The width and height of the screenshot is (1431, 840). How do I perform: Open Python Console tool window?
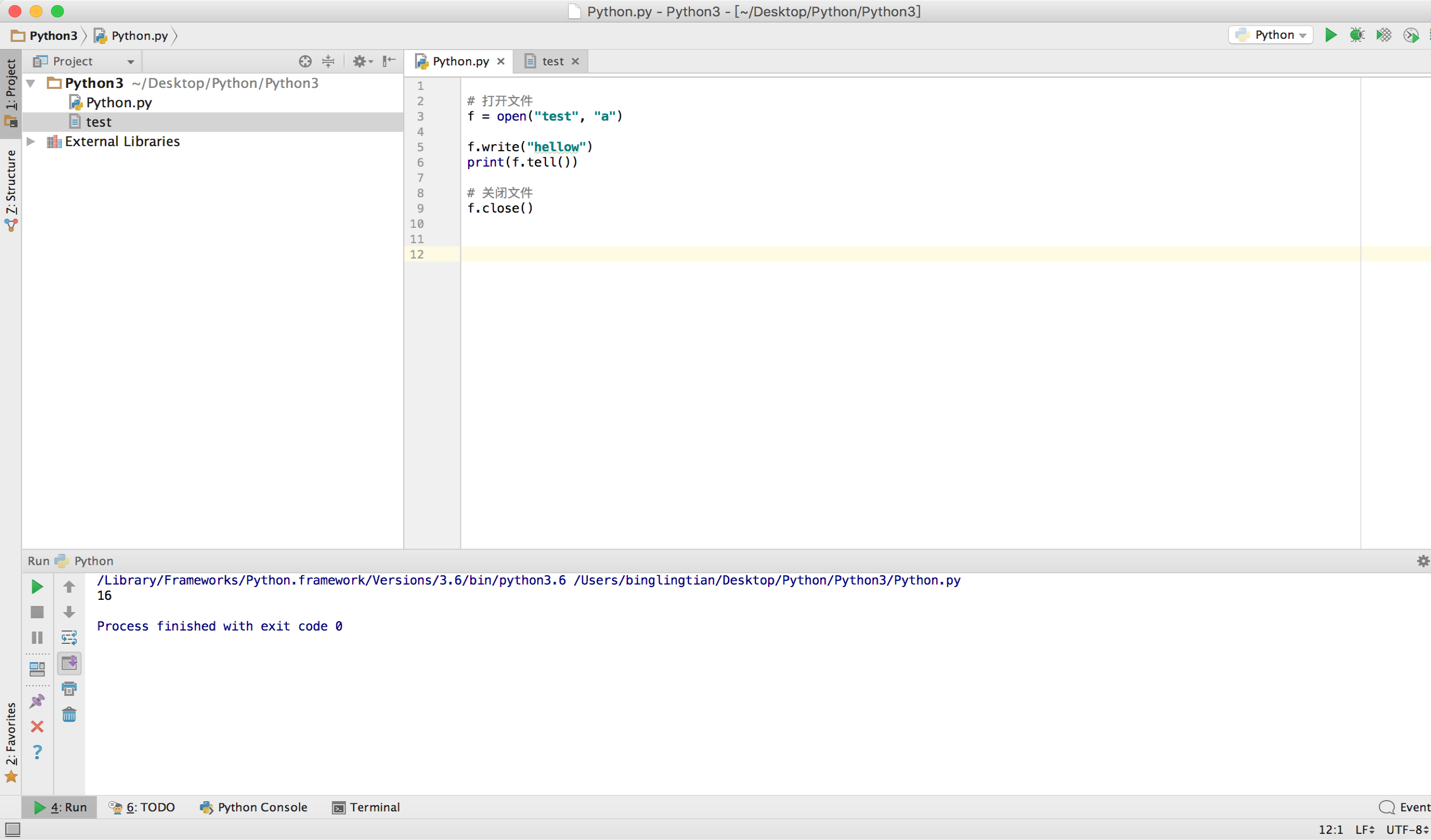click(x=254, y=807)
